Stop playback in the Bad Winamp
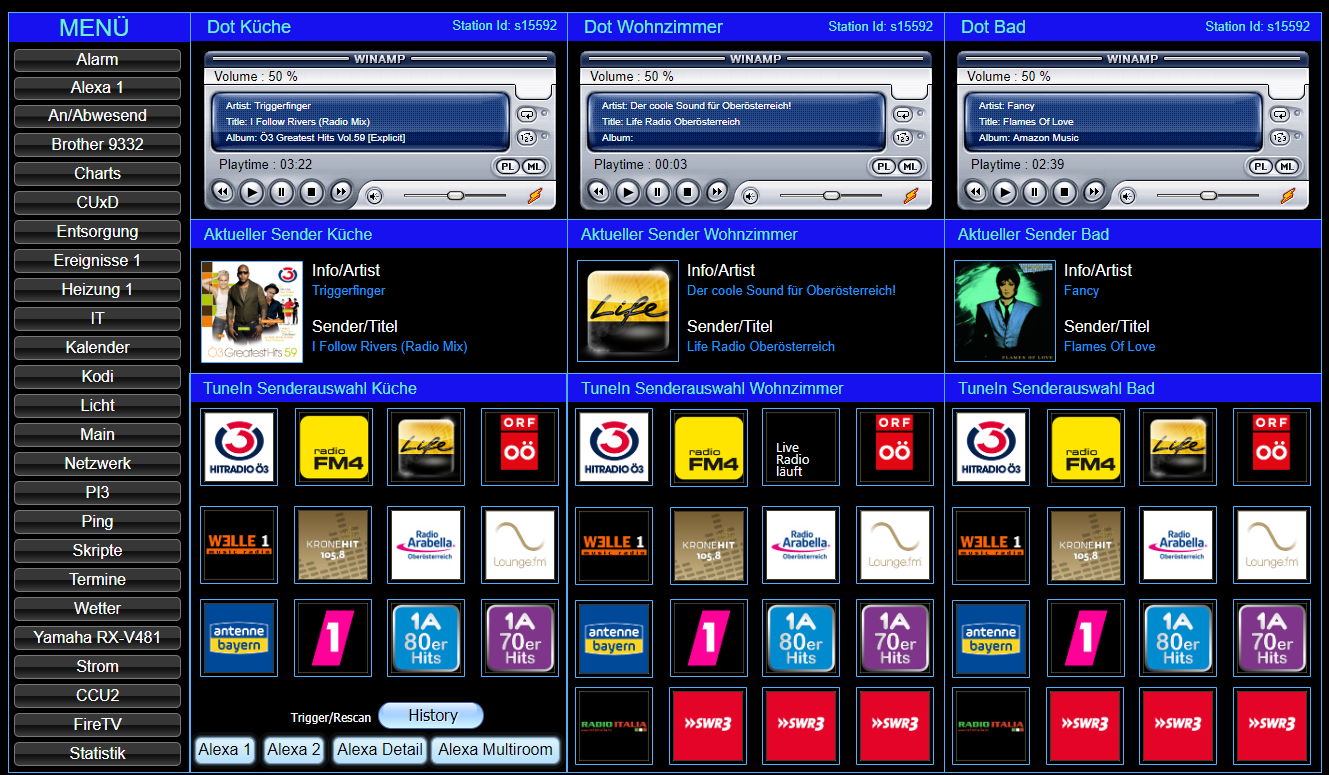This screenshot has width=1329, height=775. [1064, 191]
